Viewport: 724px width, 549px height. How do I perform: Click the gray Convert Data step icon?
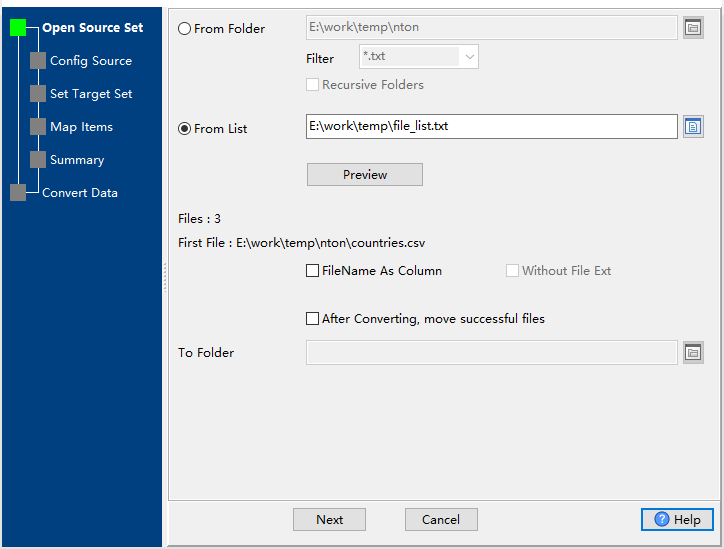coord(18,193)
